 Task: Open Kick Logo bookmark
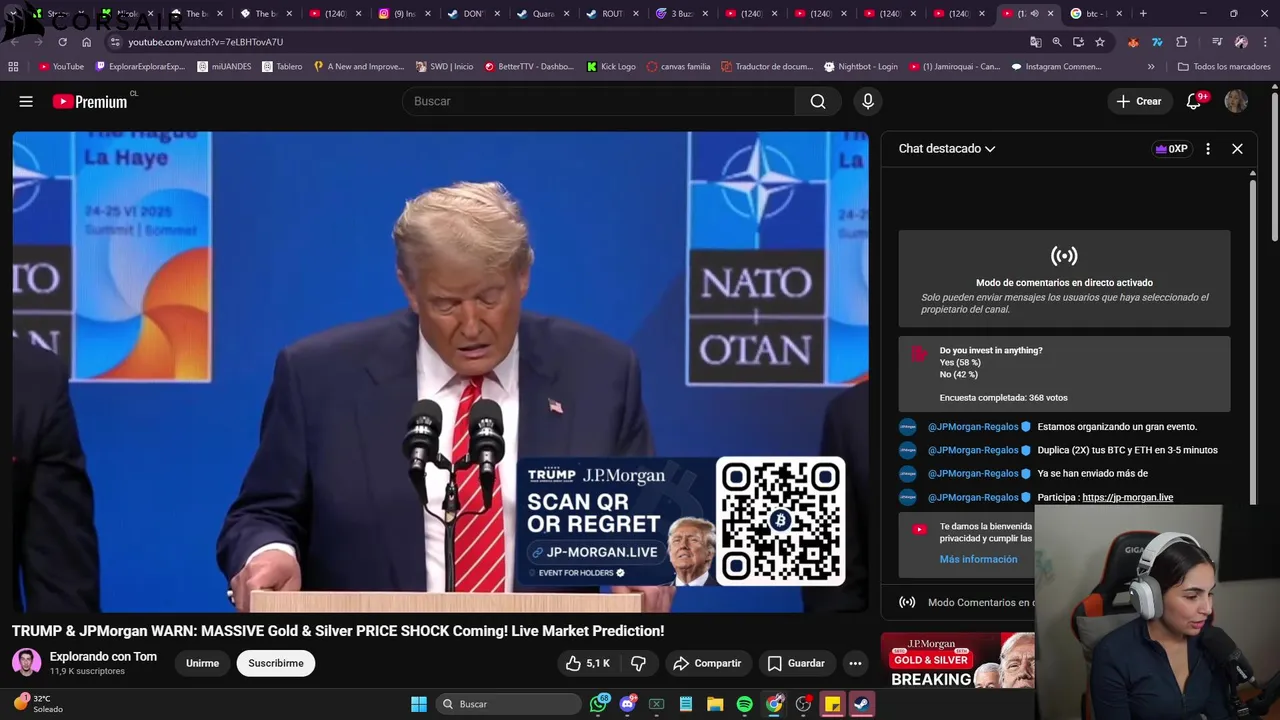tap(611, 67)
